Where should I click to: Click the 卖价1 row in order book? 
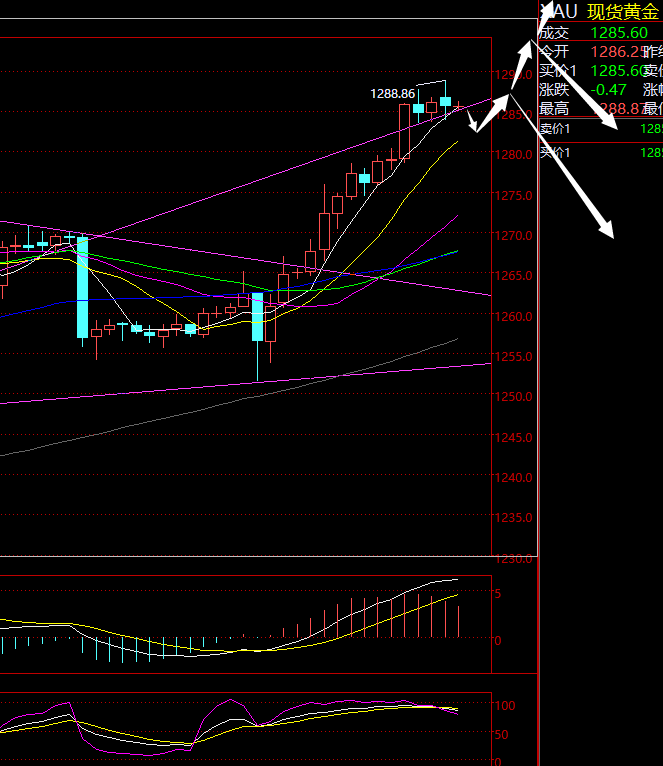tap(601, 129)
